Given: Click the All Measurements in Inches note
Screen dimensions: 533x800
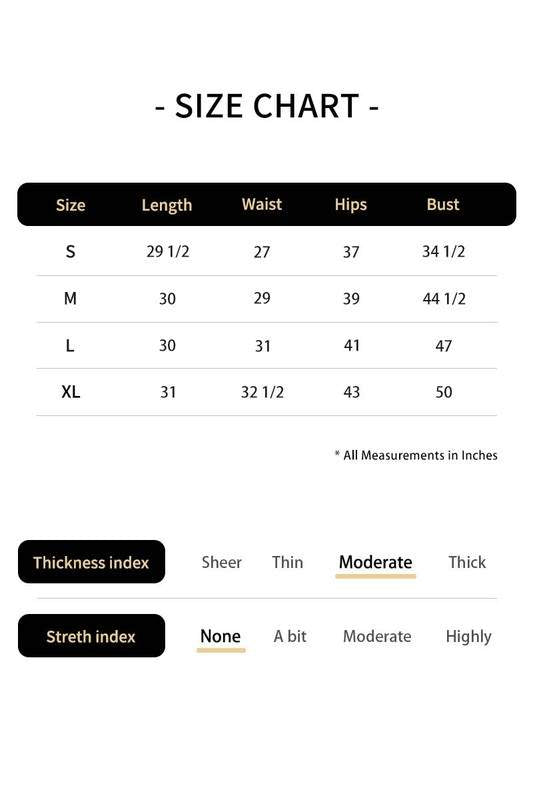Looking at the screenshot, I should tap(416, 455).
